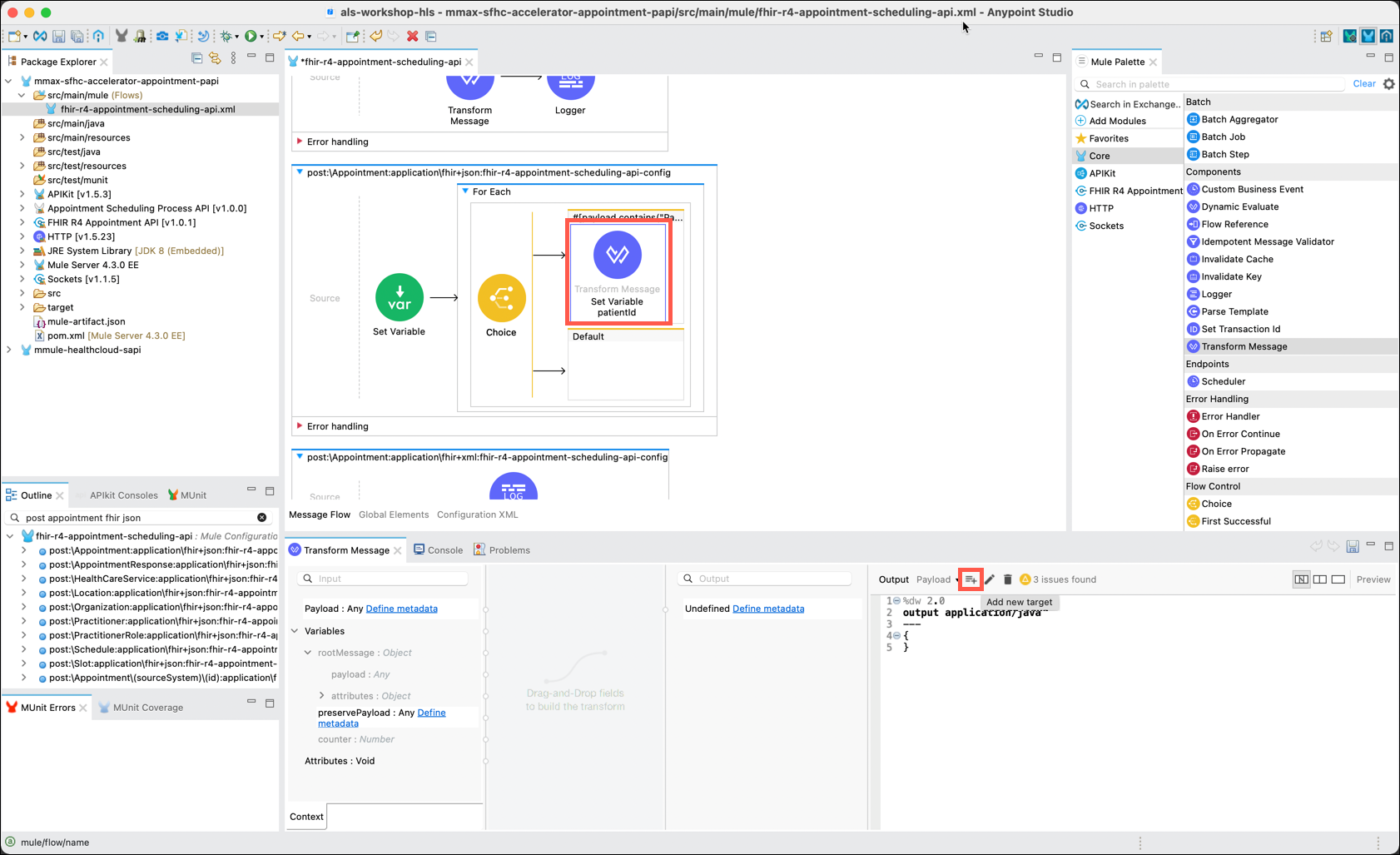Click Clear in the Mule Palette search
1400x855 pixels.
coord(1364,84)
